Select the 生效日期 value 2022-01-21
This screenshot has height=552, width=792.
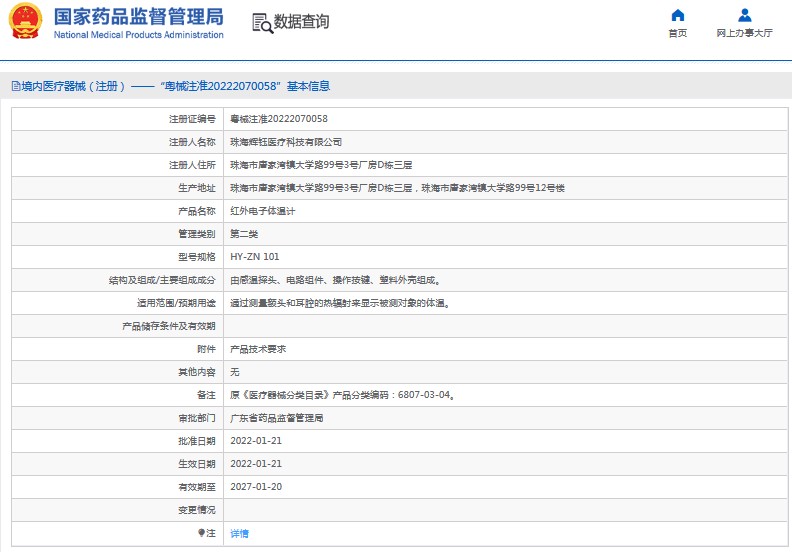tap(256, 464)
